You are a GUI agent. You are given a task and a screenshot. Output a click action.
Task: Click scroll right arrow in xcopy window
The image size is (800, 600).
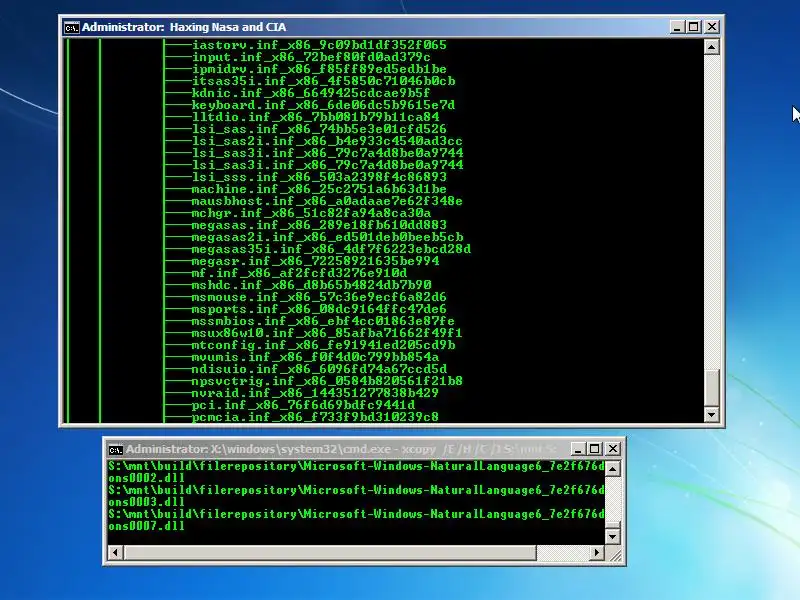(596, 553)
